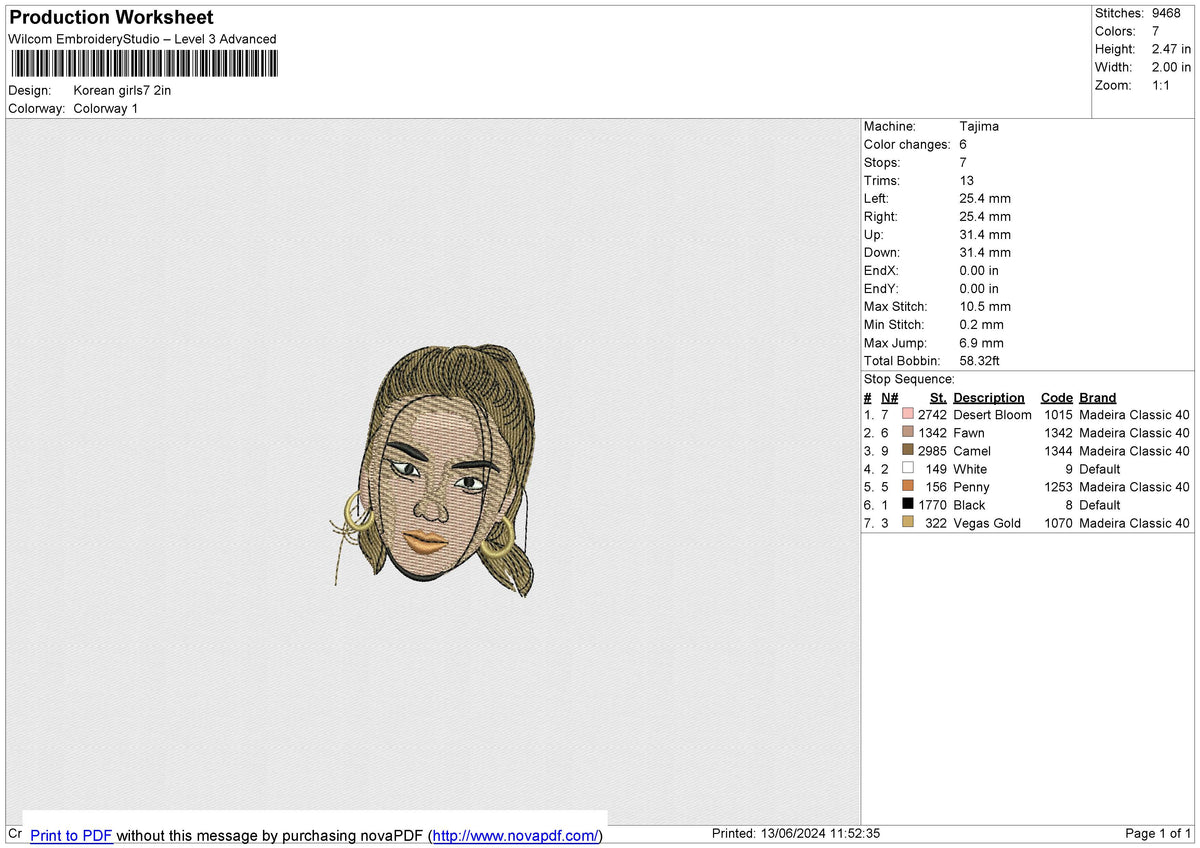Select the Total Bobbin value 58.32ft
This screenshot has height=848, width=1200.
(x=980, y=360)
